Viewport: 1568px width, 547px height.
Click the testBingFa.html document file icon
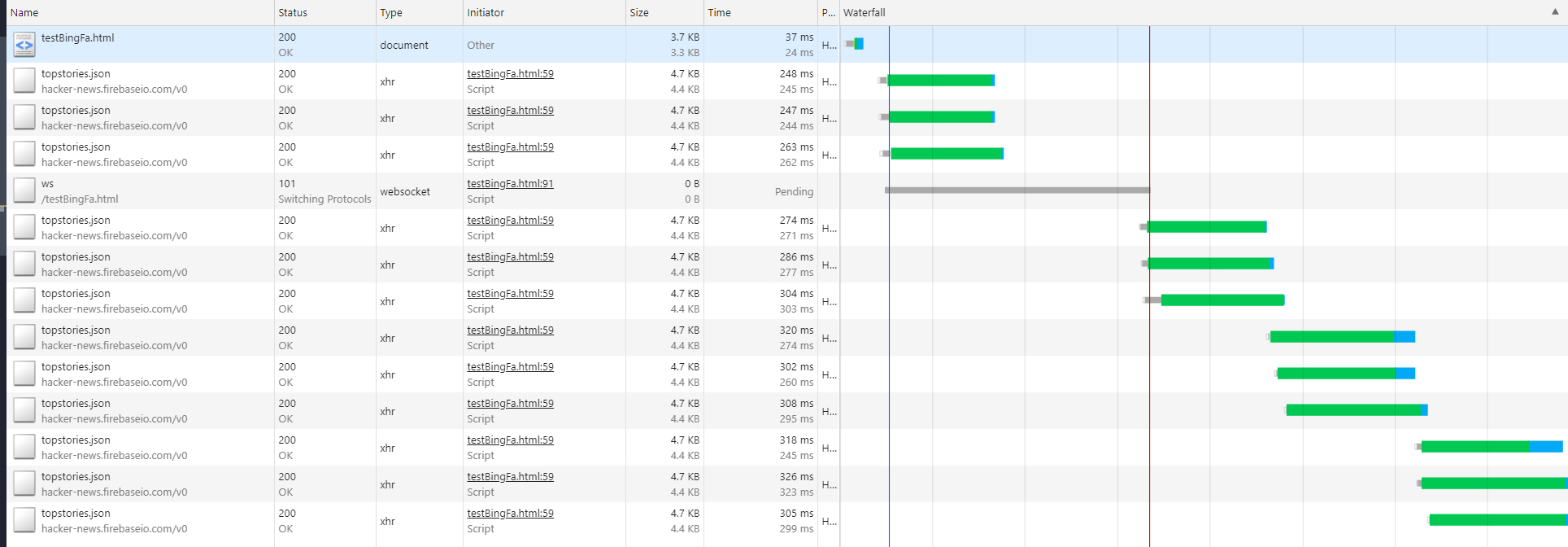point(24,45)
